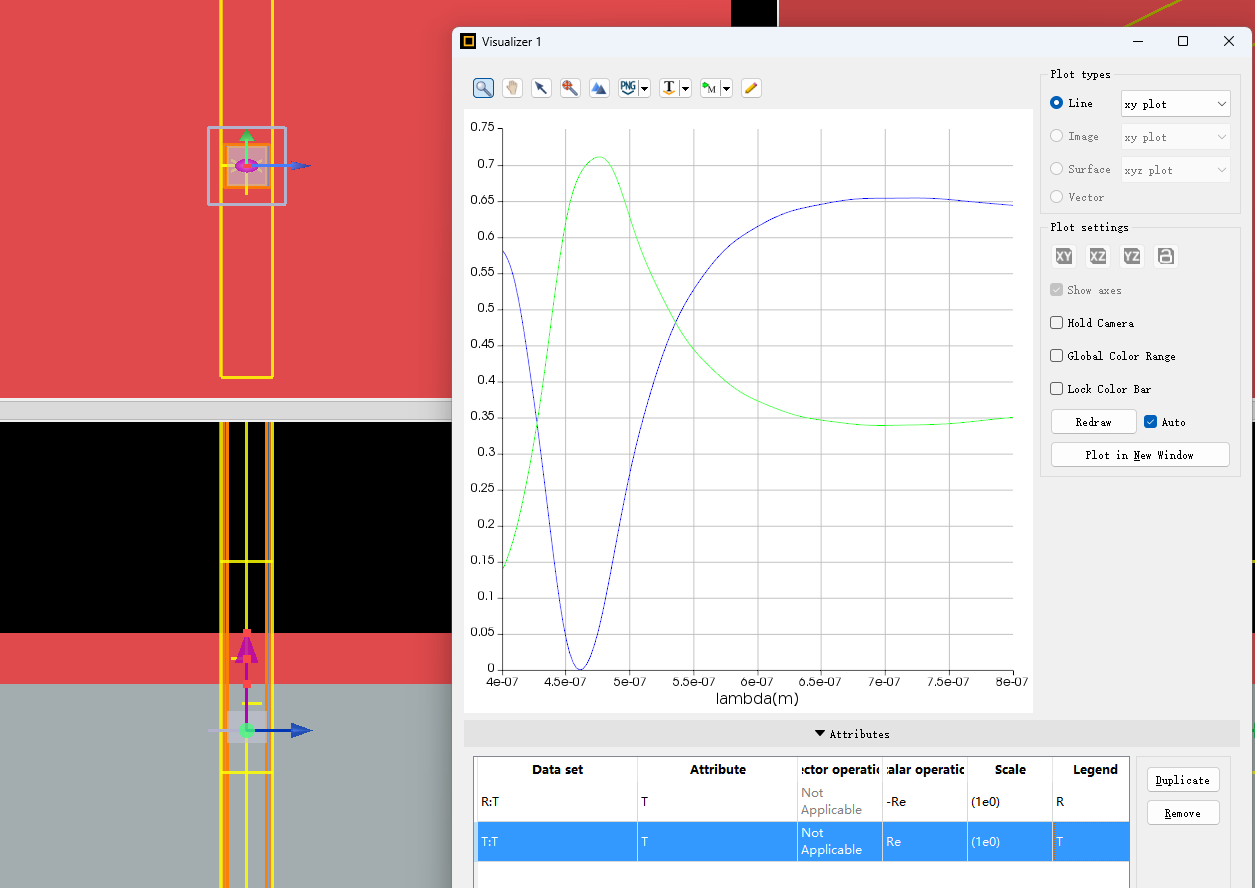Click the blue mountains image icon

(x=599, y=88)
